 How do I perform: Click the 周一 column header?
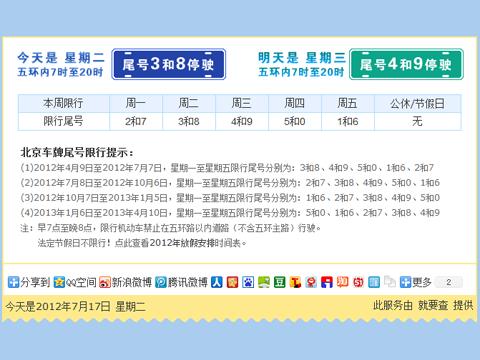pos(136,103)
